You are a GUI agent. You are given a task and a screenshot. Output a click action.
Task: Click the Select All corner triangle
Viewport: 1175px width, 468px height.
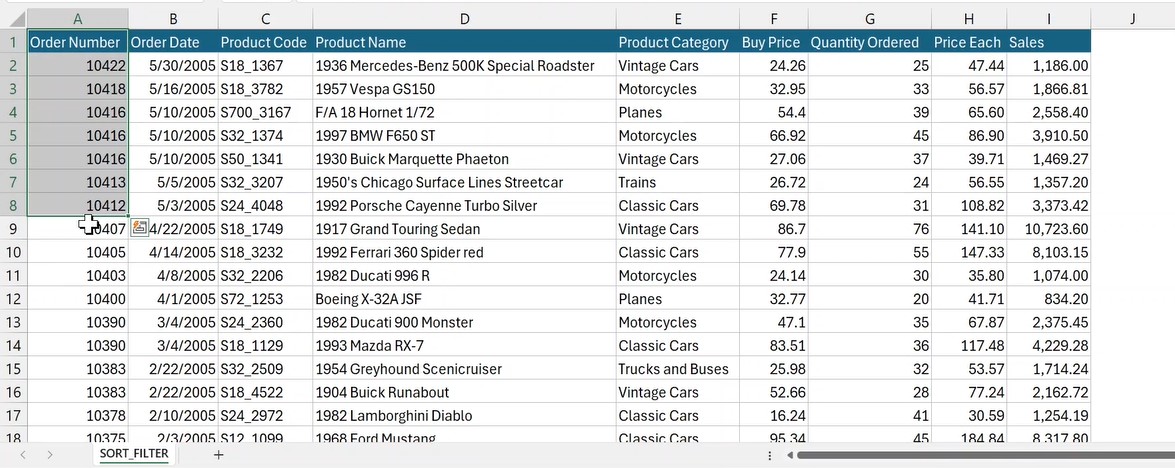[14, 19]
